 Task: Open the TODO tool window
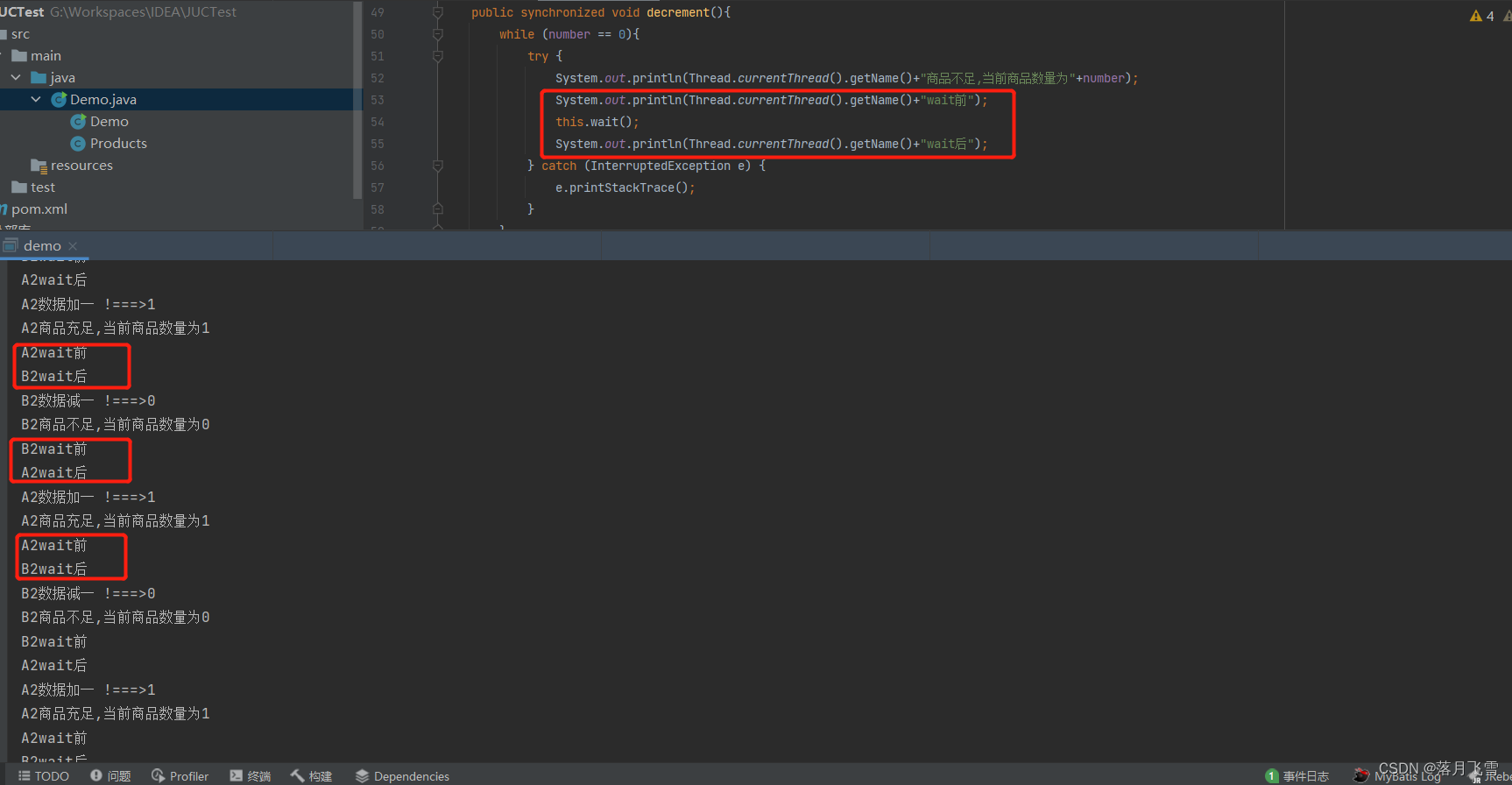[x=44, y=776]
